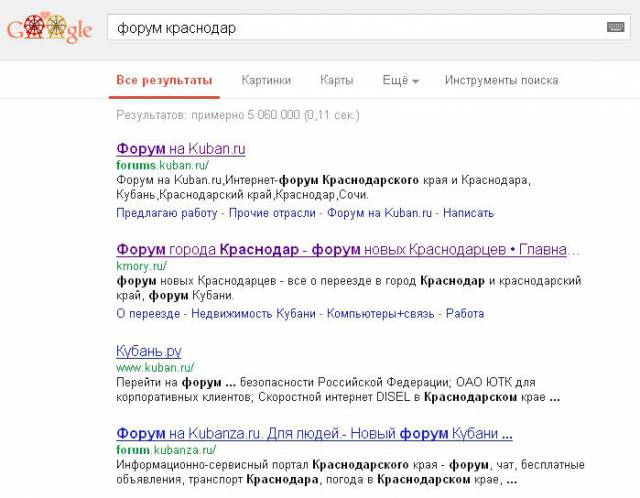The width and height of the screenshot is (640, 498).
Task: Expand the 'Ещё' dropdown menu
Action: pyautogui.click(x=400, y=80)
